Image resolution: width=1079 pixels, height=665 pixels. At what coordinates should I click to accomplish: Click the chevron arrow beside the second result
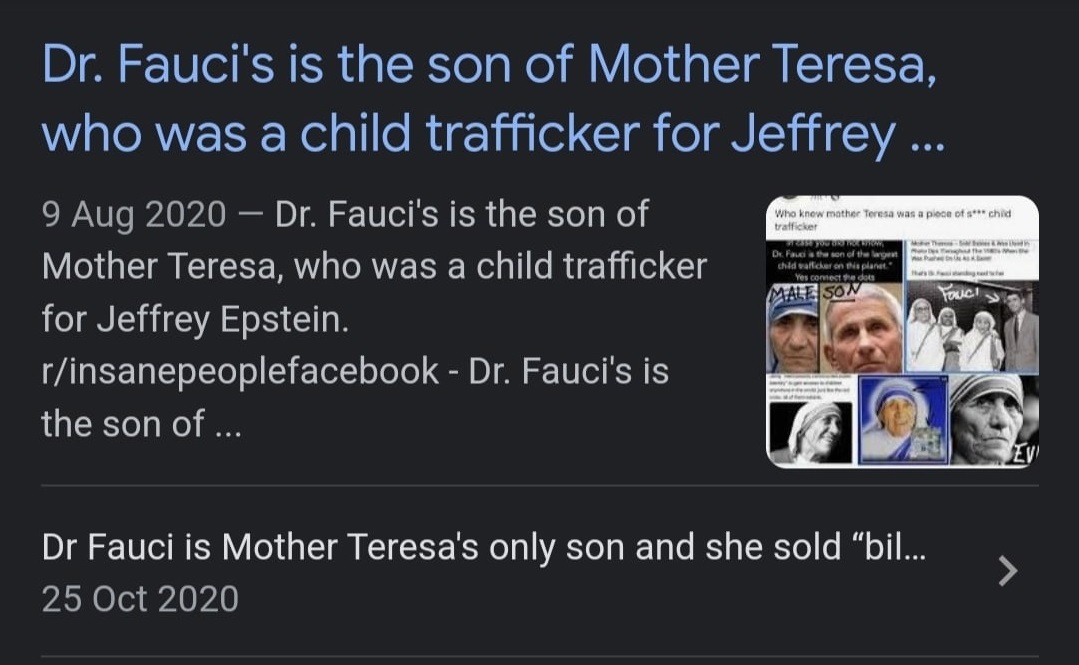1008,570
